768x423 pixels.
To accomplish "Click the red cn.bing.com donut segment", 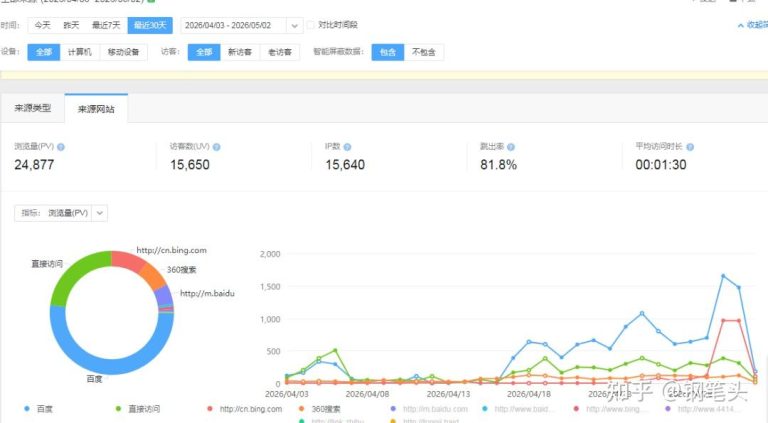I will click(127, 261).
